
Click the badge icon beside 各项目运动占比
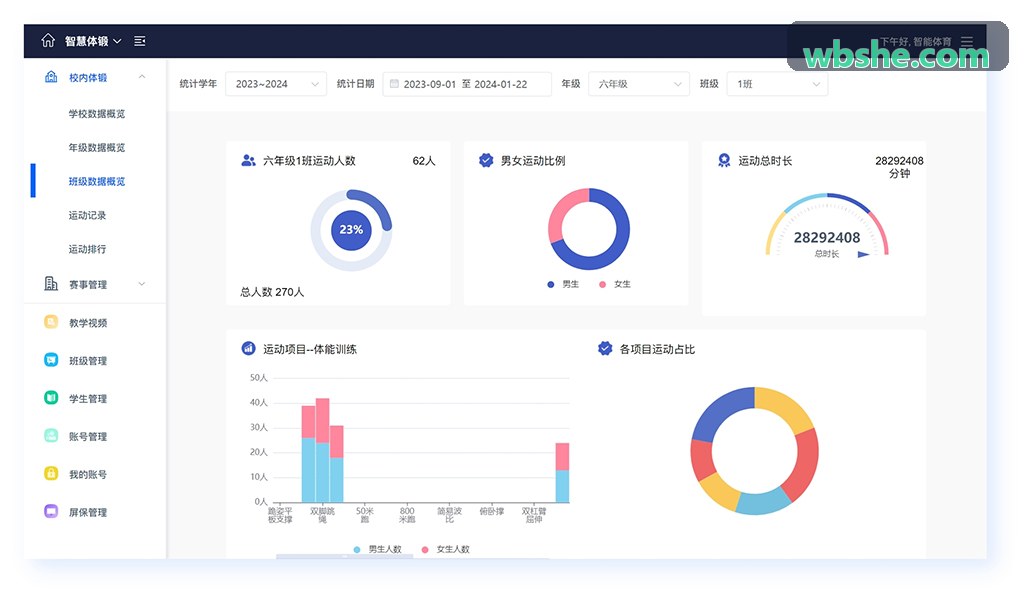pos(605,349)
